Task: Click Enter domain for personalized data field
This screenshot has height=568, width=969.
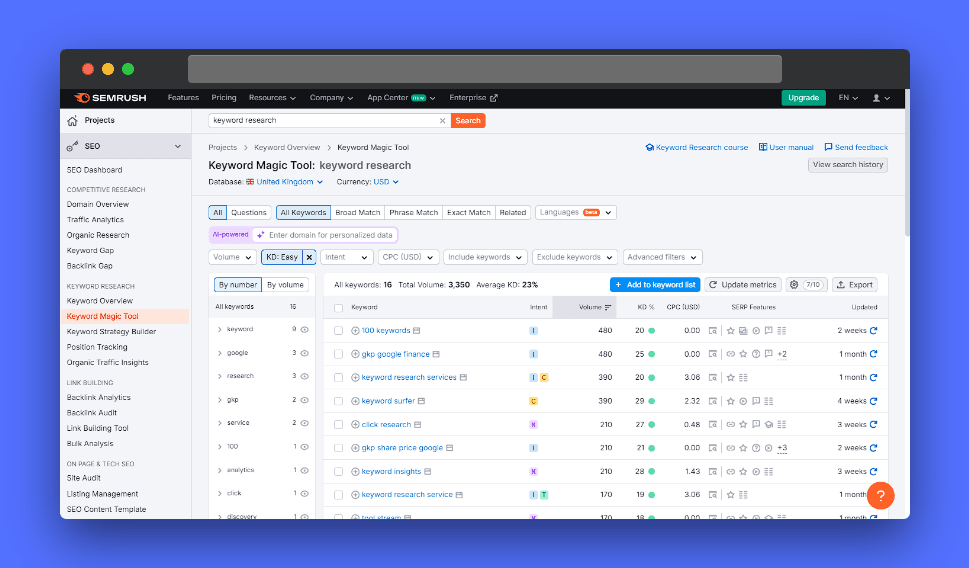Action: (x=325, y=235)
